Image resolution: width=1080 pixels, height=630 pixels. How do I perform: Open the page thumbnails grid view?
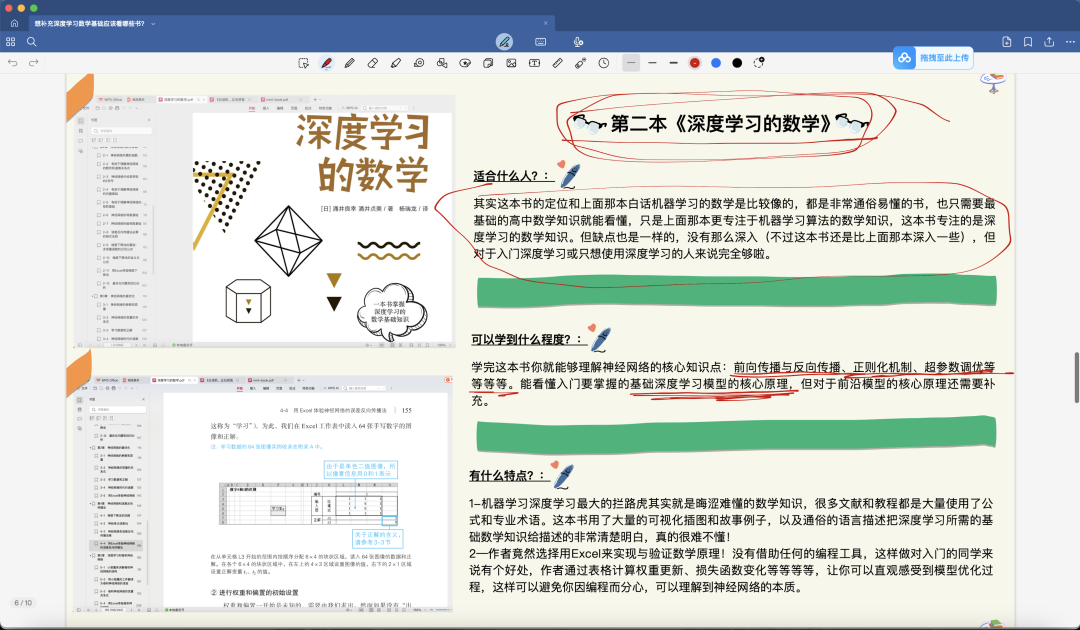pos(10,42)
